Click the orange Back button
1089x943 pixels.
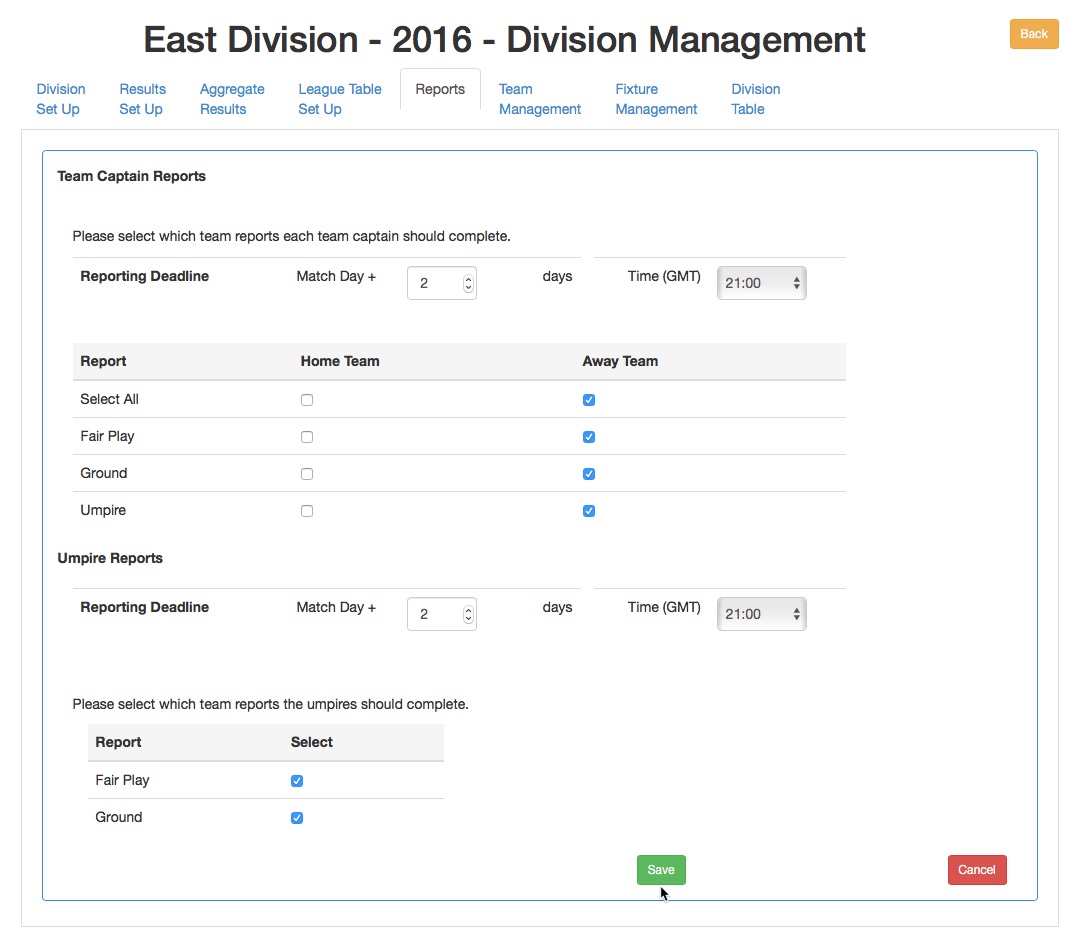tap(1034, 34)
